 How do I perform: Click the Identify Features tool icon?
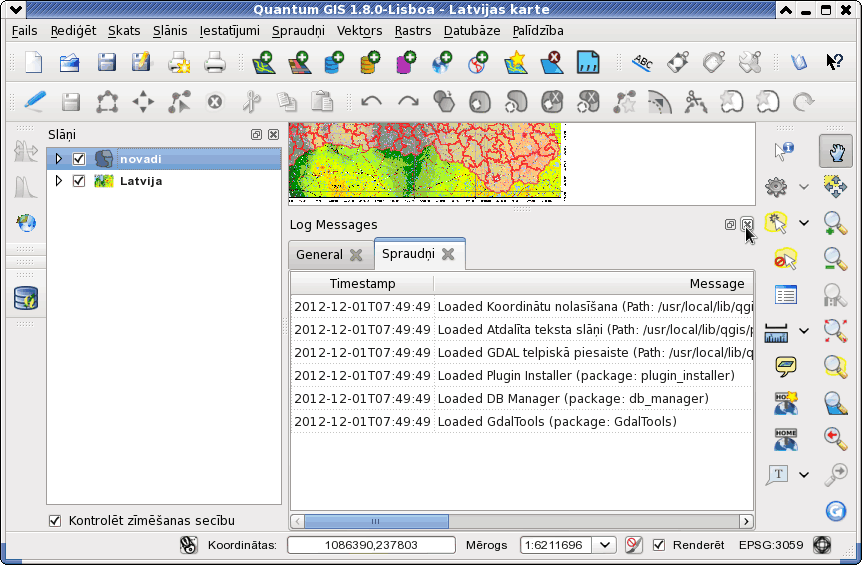[783, 151]
